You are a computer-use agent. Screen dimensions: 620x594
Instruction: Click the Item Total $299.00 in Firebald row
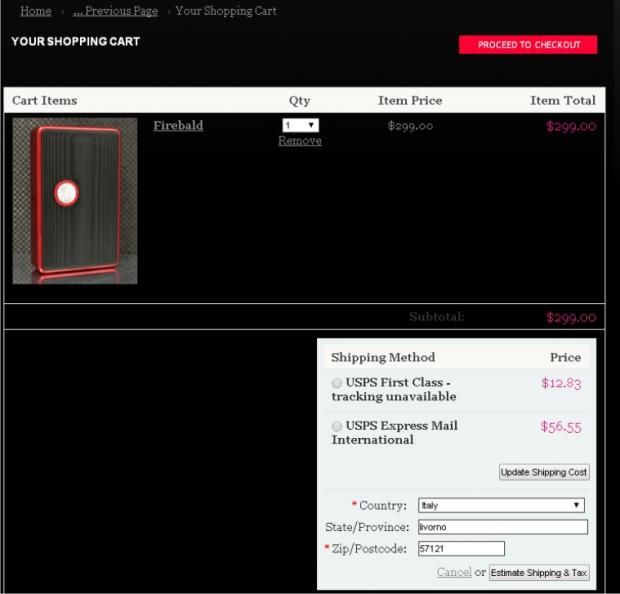pyautogui.click(x=571, y=126)
